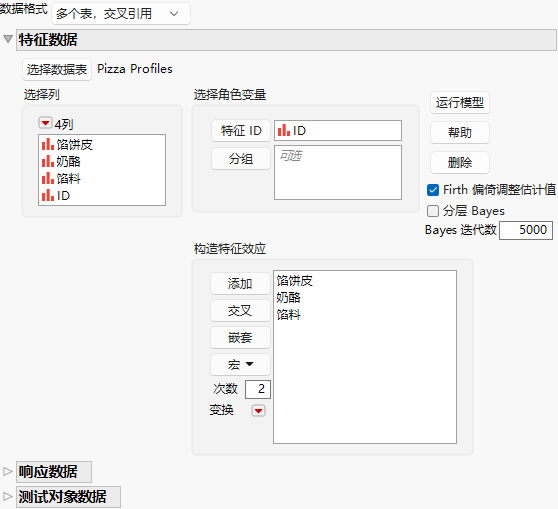558x509 pixels.
Task: Click the 添加 button
Action: click(x=240, y=284)
